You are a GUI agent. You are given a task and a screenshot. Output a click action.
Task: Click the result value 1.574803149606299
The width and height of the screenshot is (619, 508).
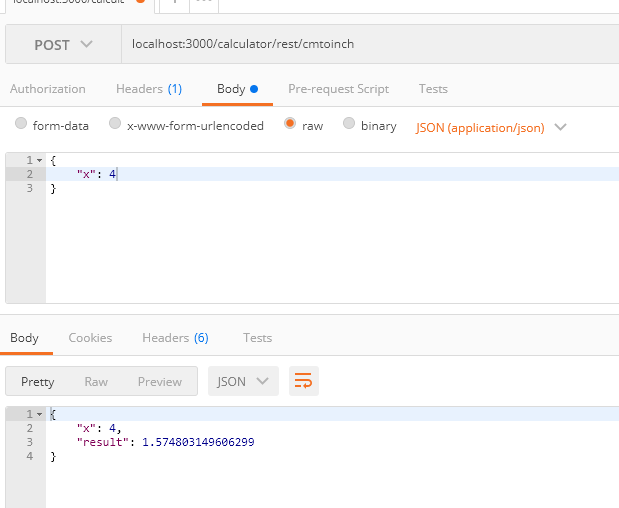198,442
